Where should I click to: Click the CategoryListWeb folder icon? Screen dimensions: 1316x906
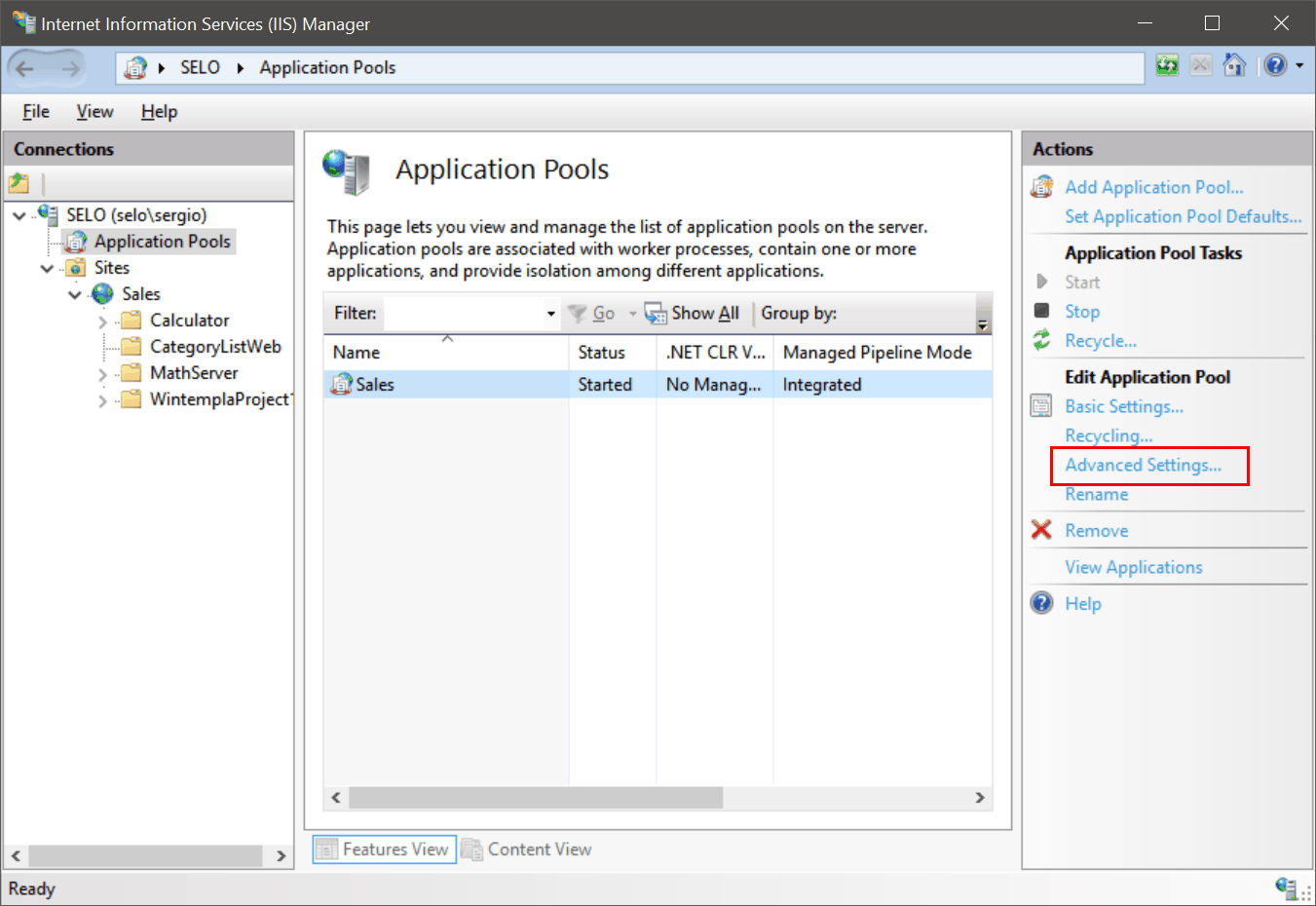131,346
